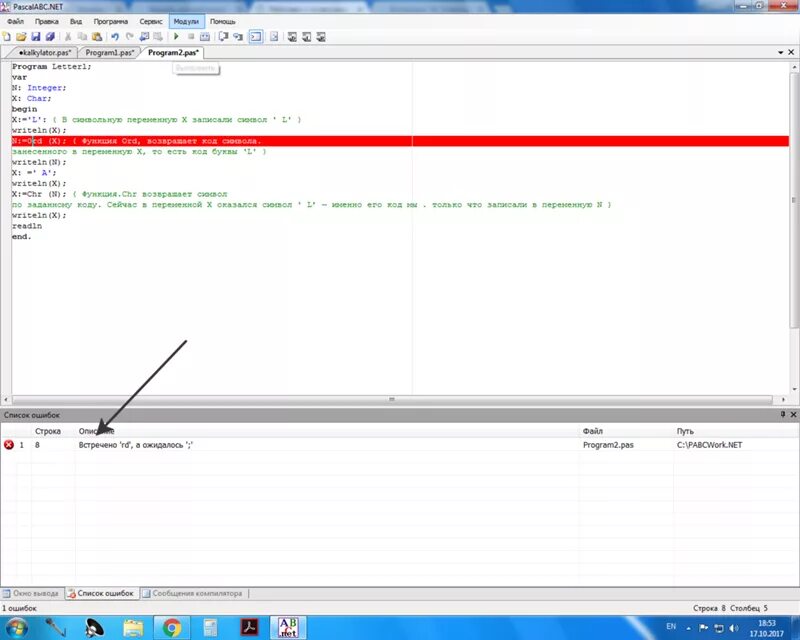Click the editor horizontal scrollbar

tap(392, 400)
